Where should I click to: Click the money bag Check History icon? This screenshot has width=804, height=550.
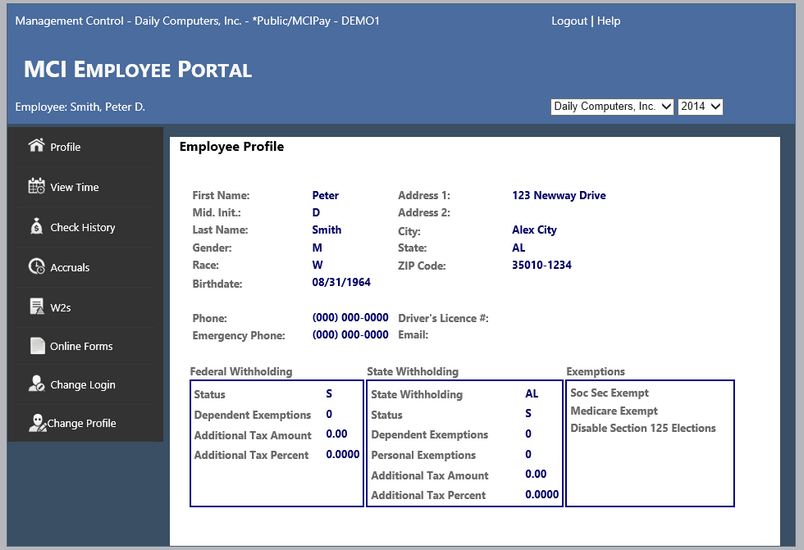[x=37, y=227]
